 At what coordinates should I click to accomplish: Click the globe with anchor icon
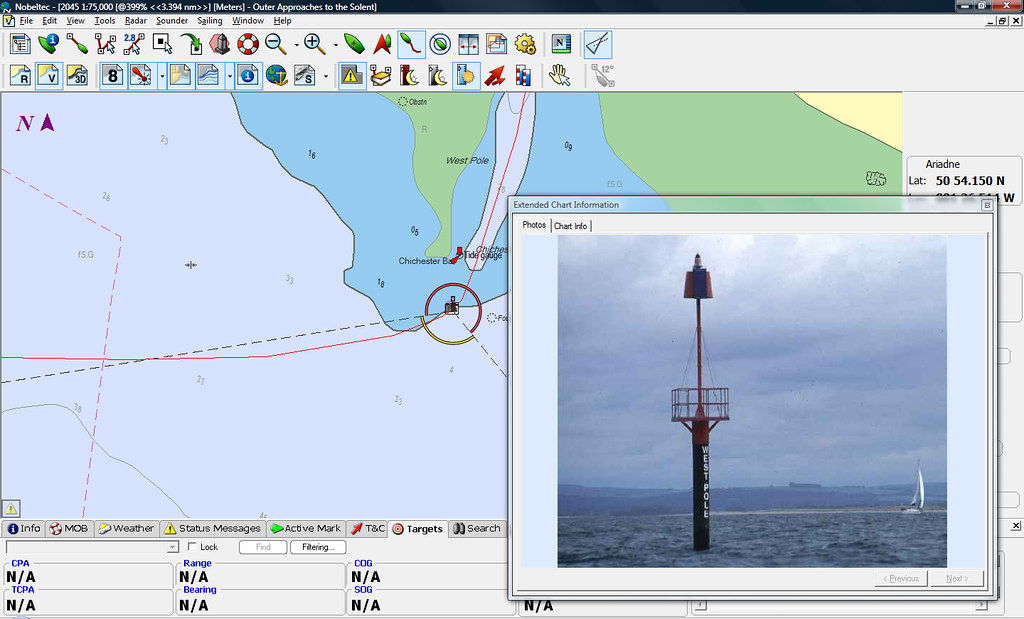tap(277, 76)
